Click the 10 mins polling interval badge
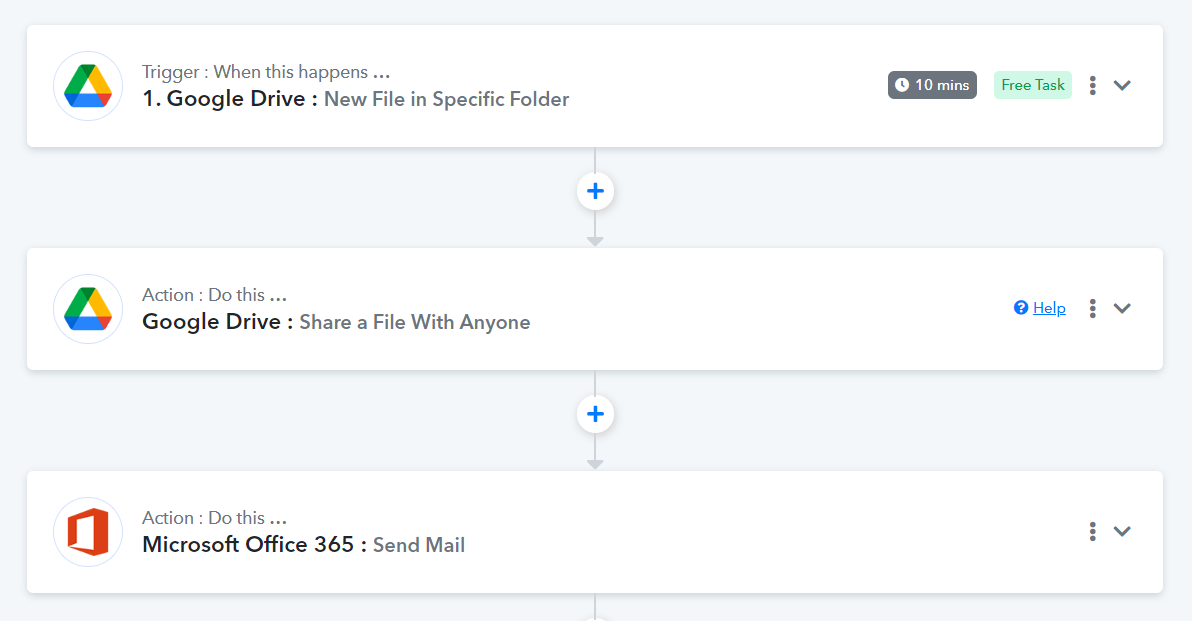The width and height of the screenshot is (1192, 621). pyautogui.click(x=932, y=85)
